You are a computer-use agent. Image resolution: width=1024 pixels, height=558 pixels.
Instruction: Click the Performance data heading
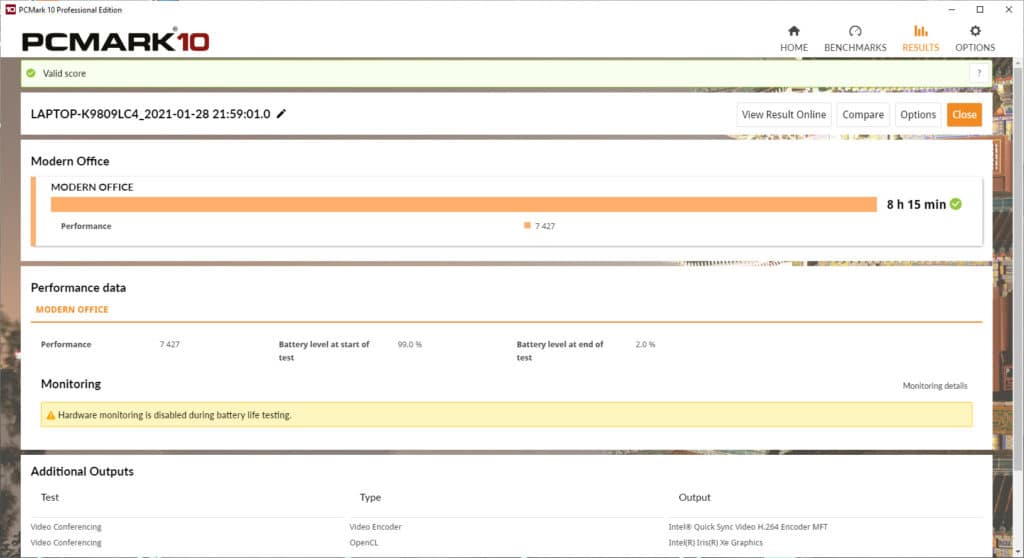pyautogui.click(x=78, y=287)
